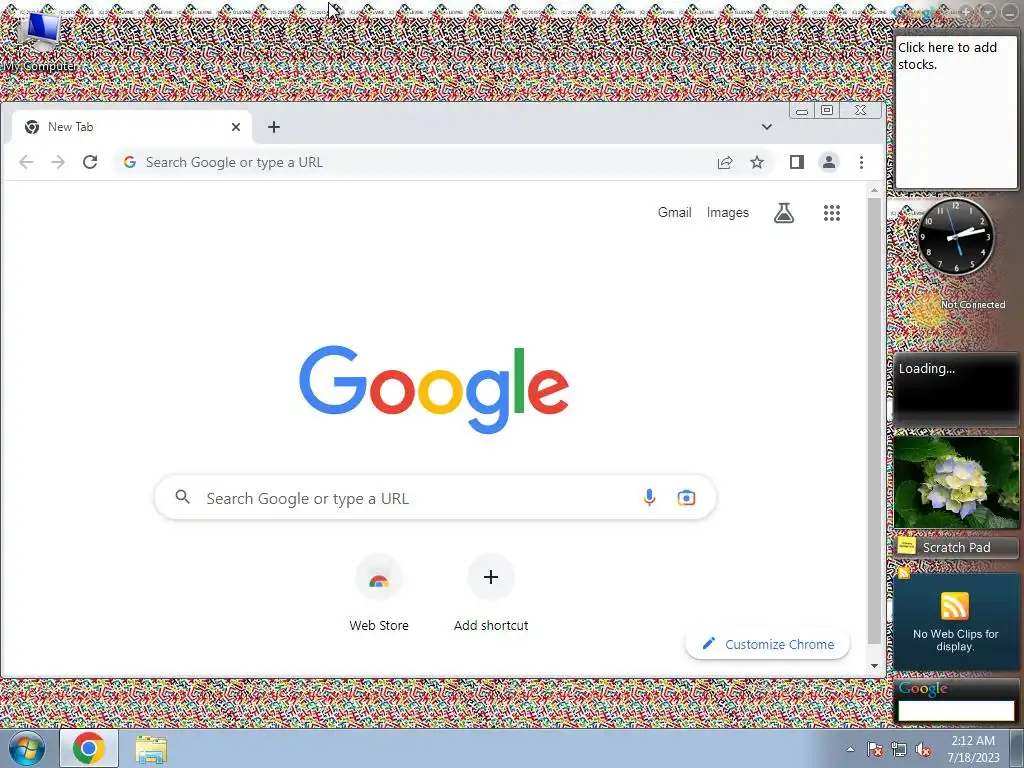Bookmark this tab with the star icon

[x=757, y=162]
